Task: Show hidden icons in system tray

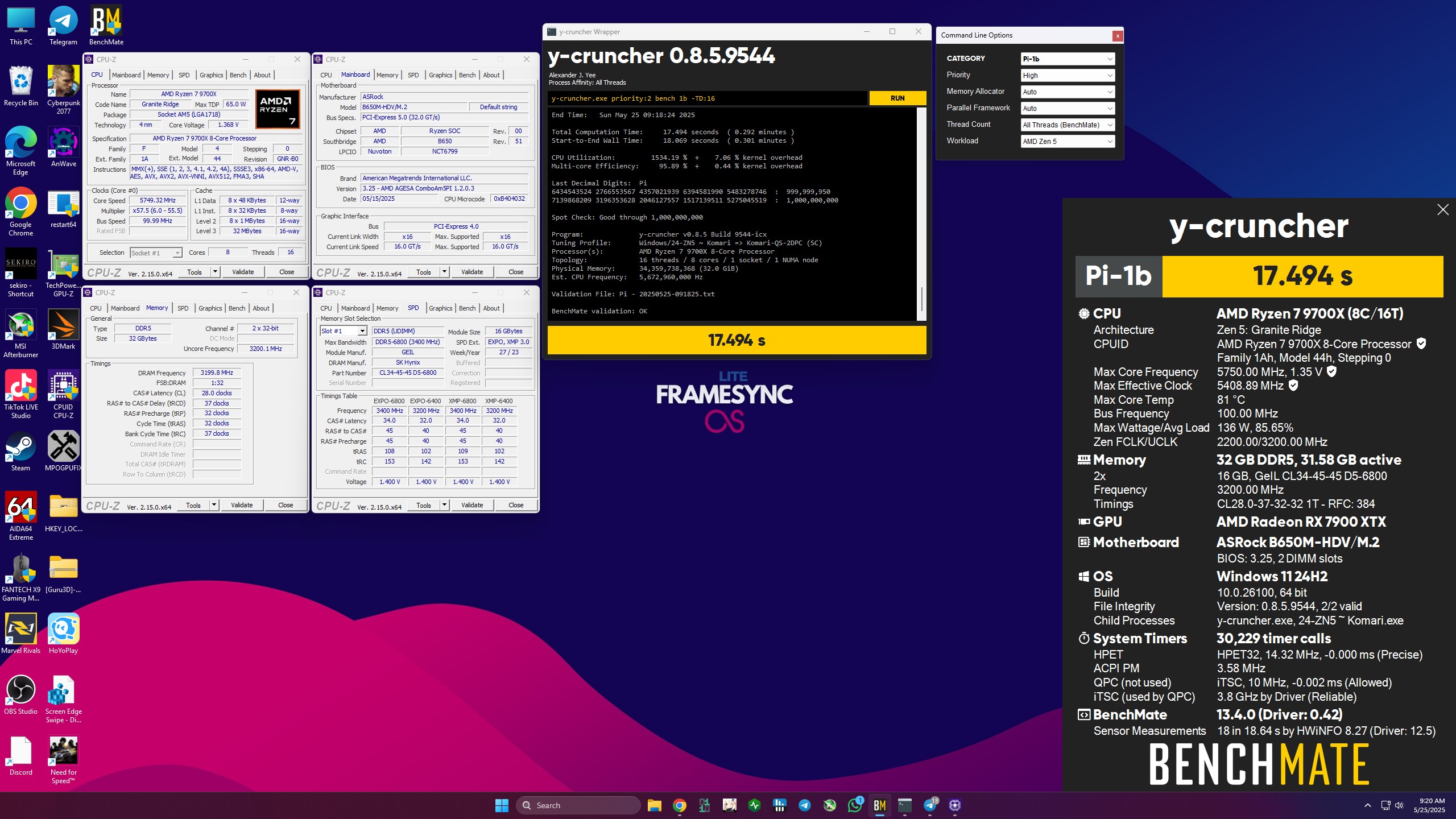Action: click(1368, 805)
